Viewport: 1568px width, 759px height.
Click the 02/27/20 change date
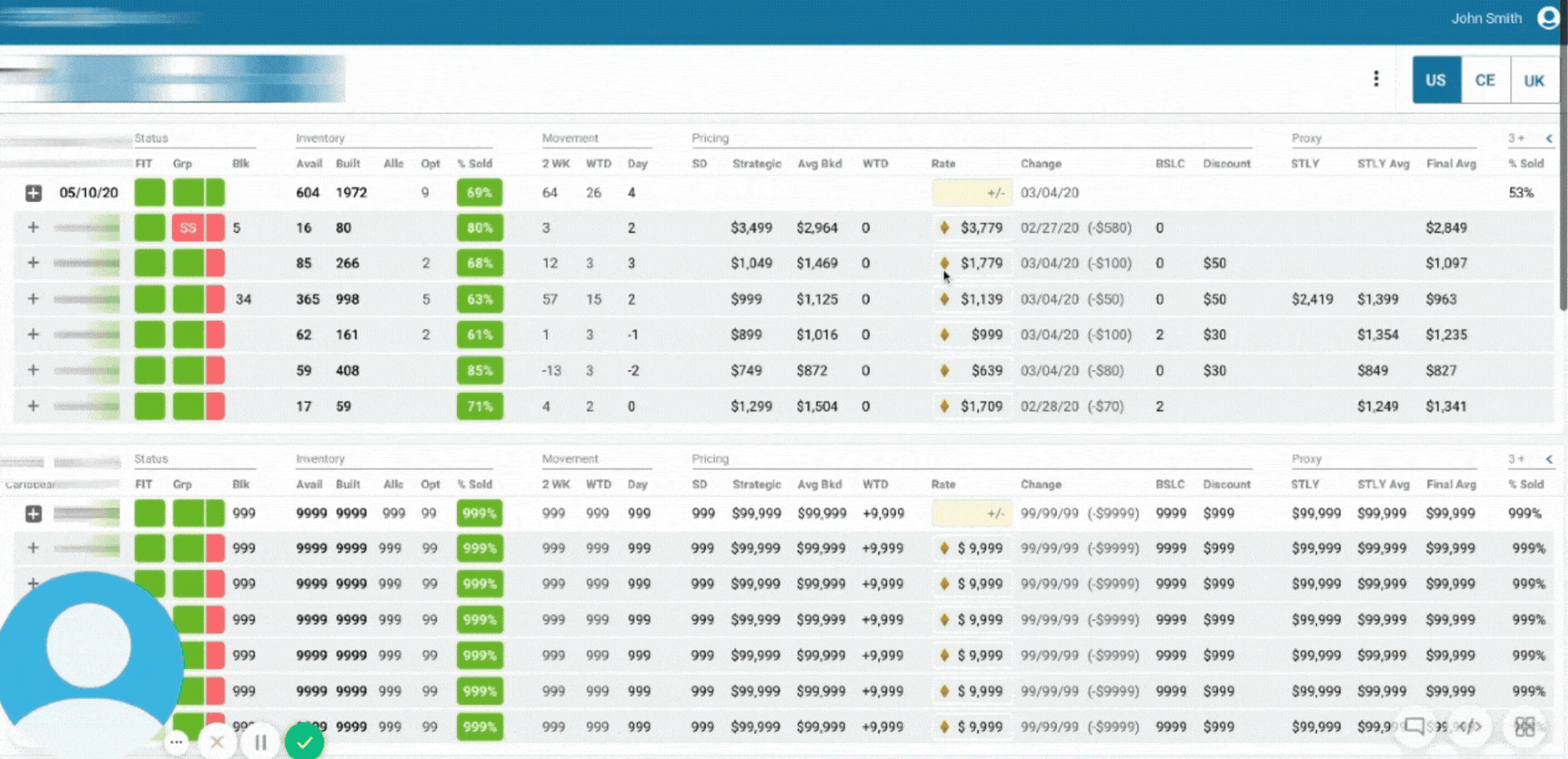(x=1049, y=228)
